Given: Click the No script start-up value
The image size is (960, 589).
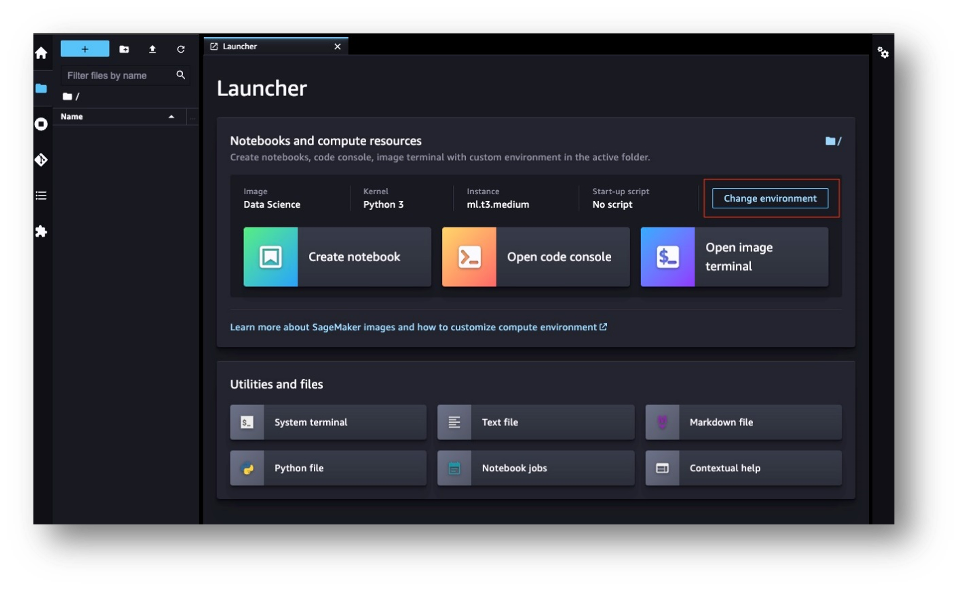Looking at the screenshot, I should tap(612, 204).
